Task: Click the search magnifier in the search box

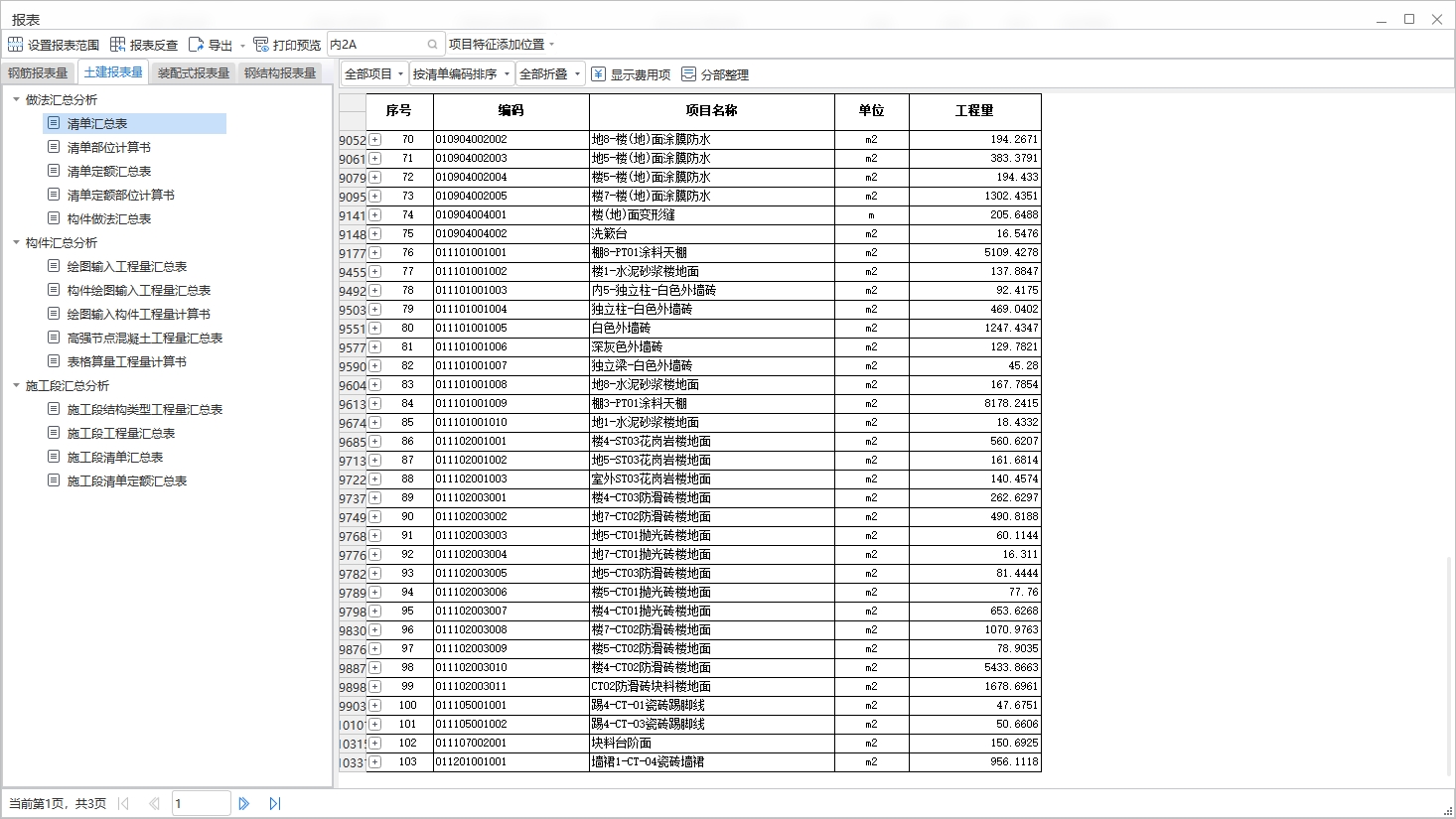Action: [432, 45]
